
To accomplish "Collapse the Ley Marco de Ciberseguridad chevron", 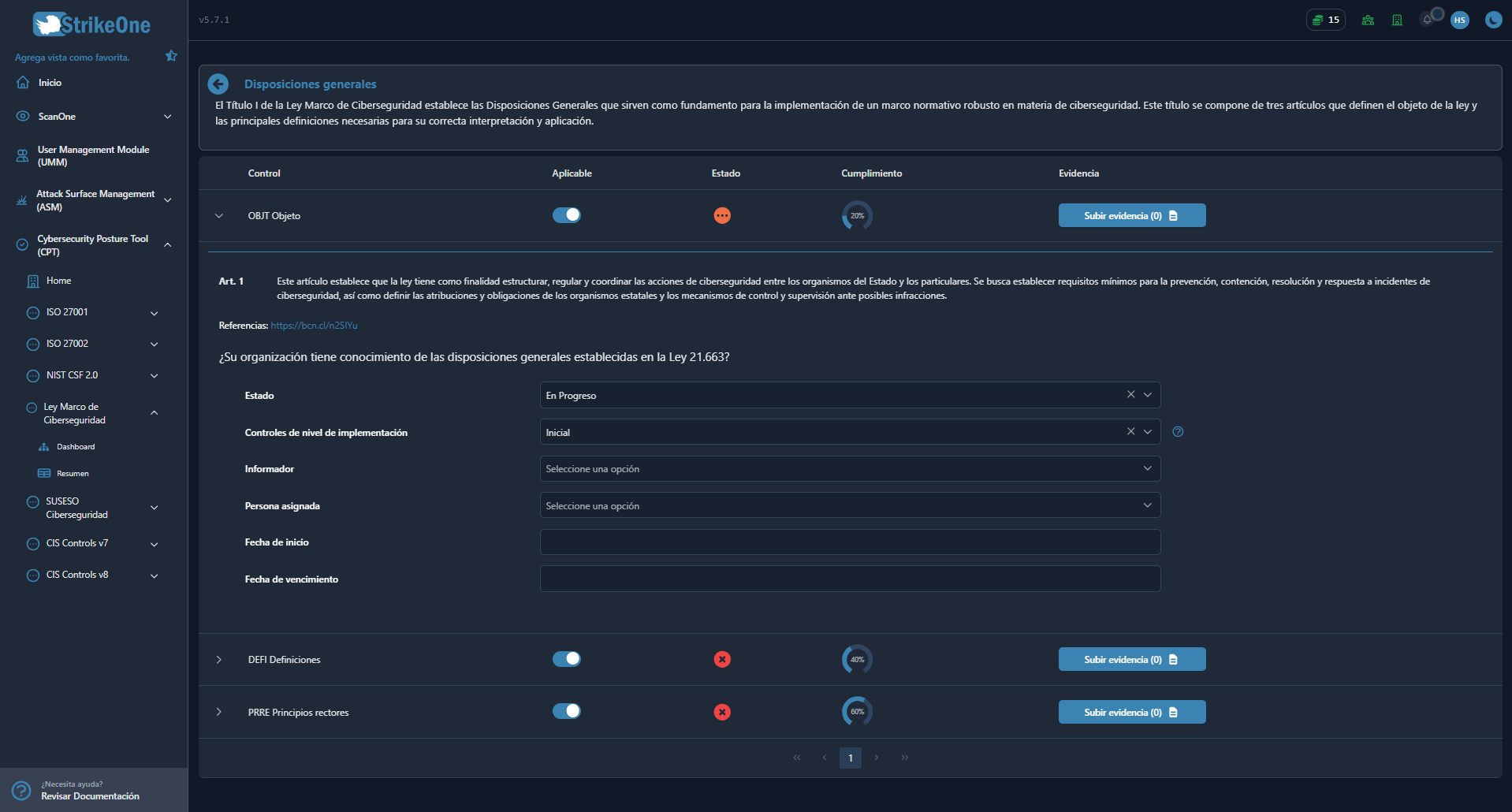I will click(155, 413).
